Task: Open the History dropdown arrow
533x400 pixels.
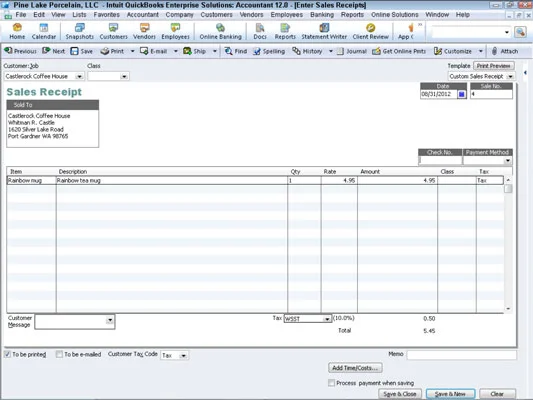Action: click(x=330, y=51)
